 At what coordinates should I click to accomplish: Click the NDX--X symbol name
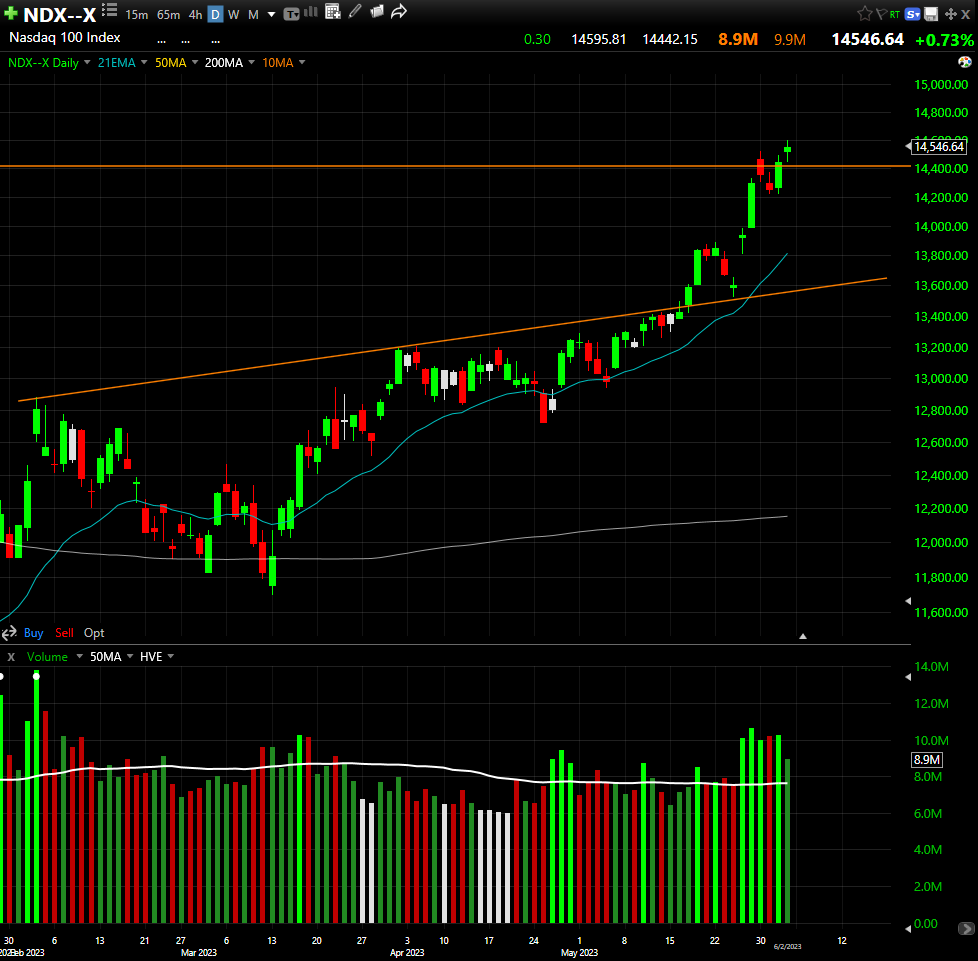pos(60,14)
